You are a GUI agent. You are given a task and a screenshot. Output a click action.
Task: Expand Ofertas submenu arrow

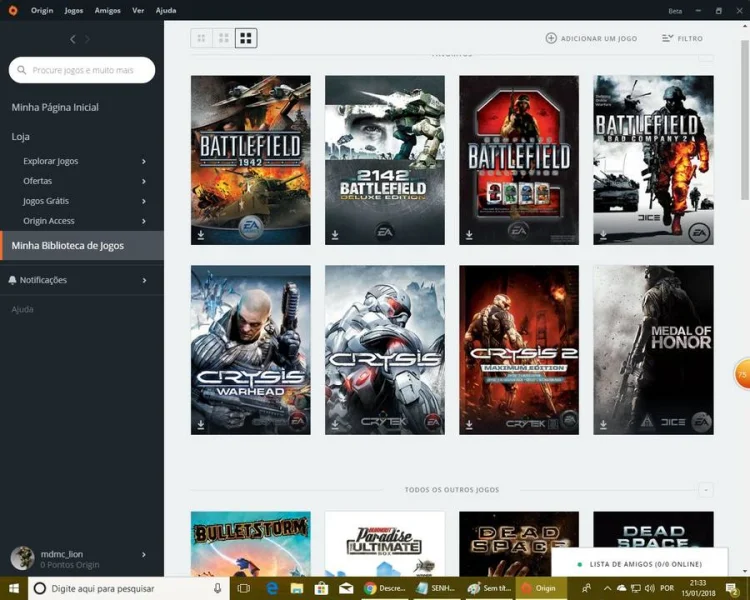(x=143, y=181)
